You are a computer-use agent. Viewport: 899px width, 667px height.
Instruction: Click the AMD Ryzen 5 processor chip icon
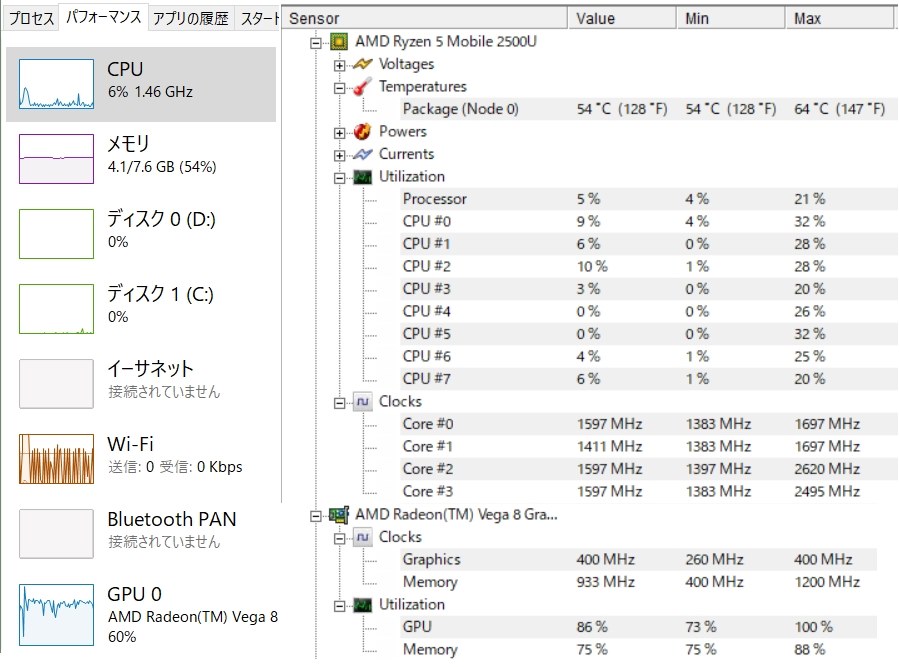tap(339, 41)
